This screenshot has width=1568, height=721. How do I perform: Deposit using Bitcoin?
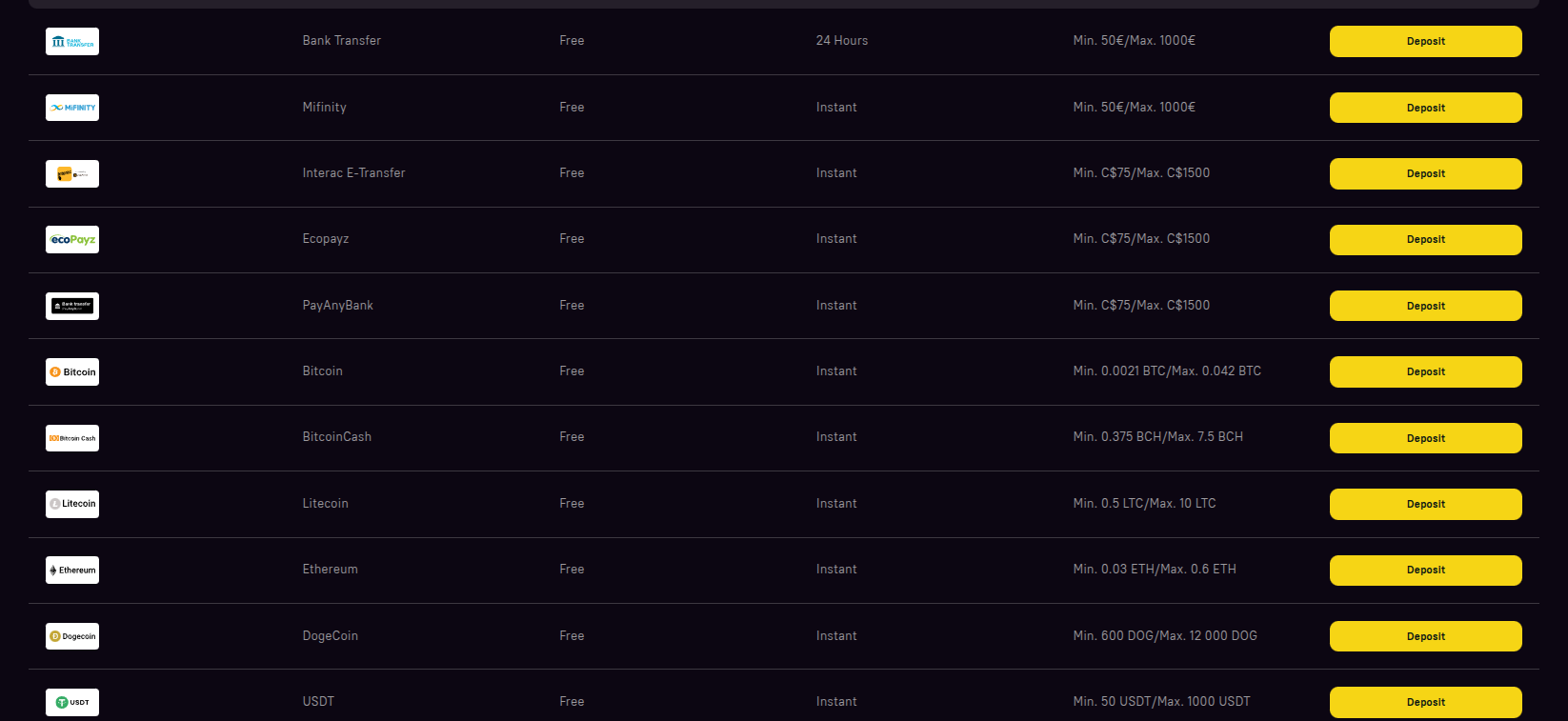pyautogui.click(x=1425, y=371)
